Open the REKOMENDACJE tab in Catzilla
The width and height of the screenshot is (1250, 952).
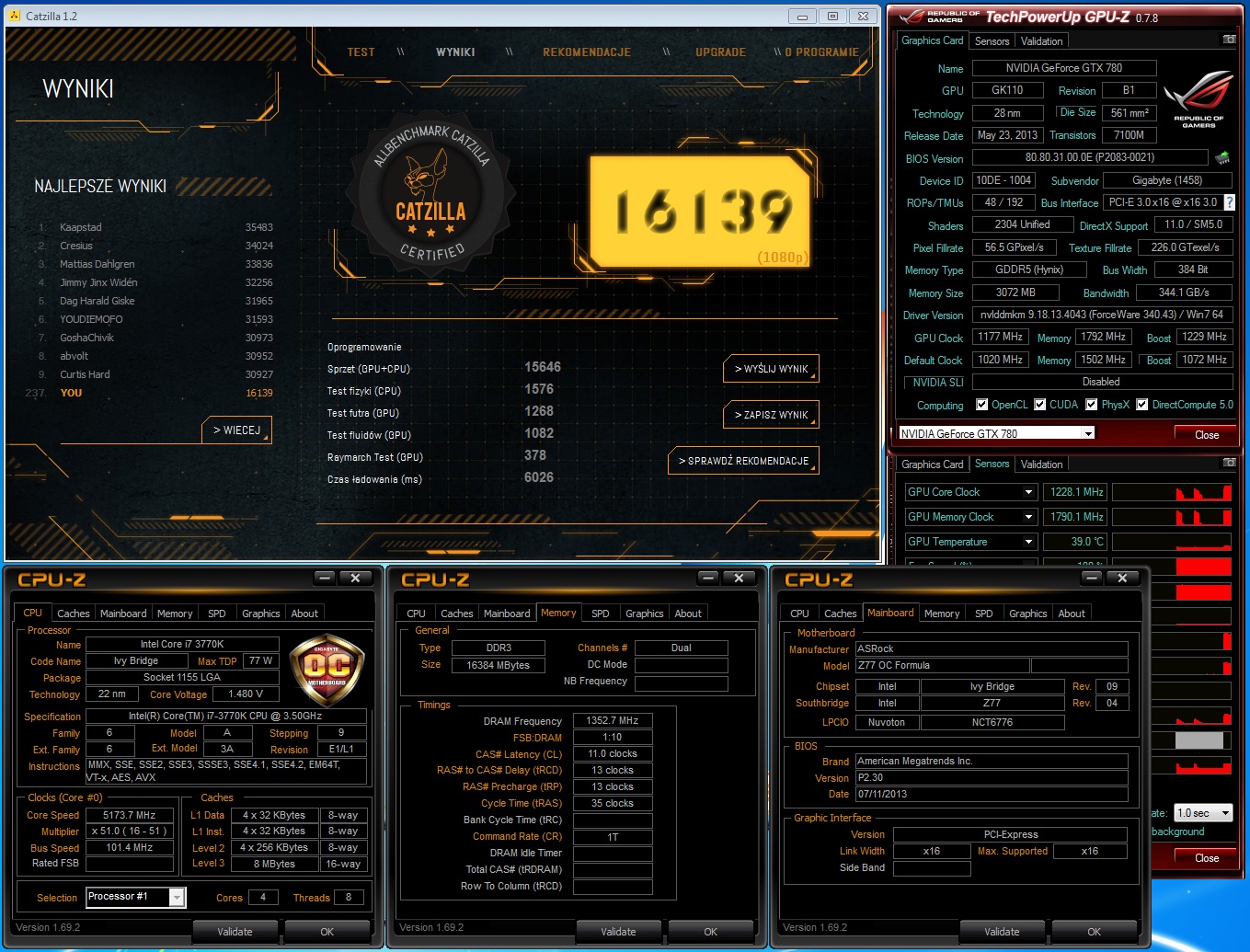(x=587, y=52)
